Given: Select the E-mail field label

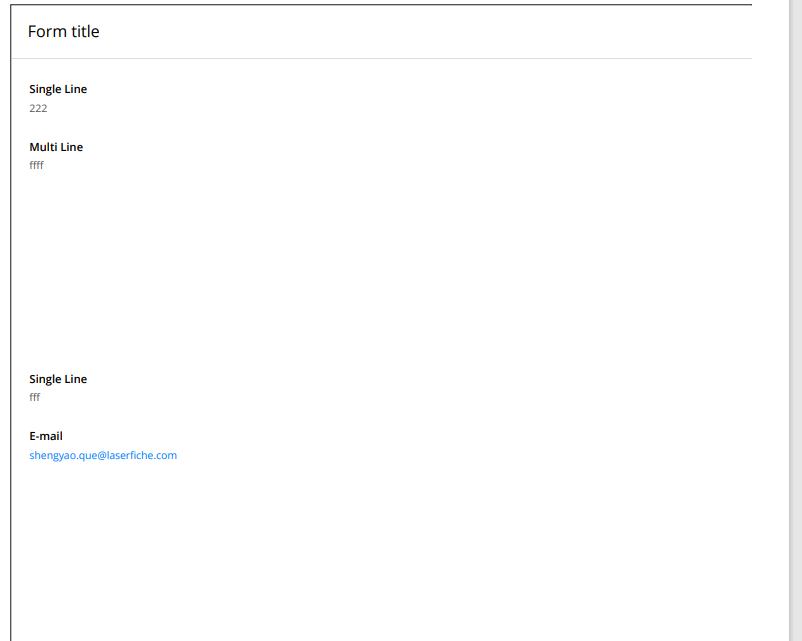Looking at the screenshot, I should [46, 436].
